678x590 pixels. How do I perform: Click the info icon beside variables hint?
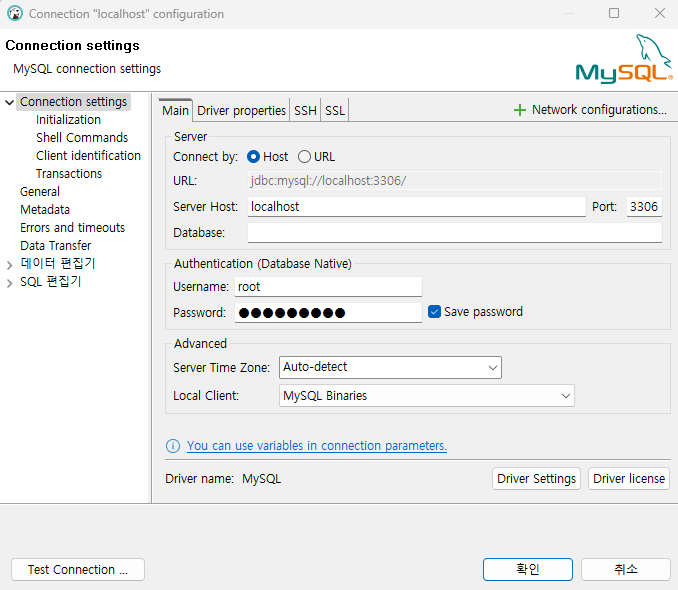coord(173,446)
